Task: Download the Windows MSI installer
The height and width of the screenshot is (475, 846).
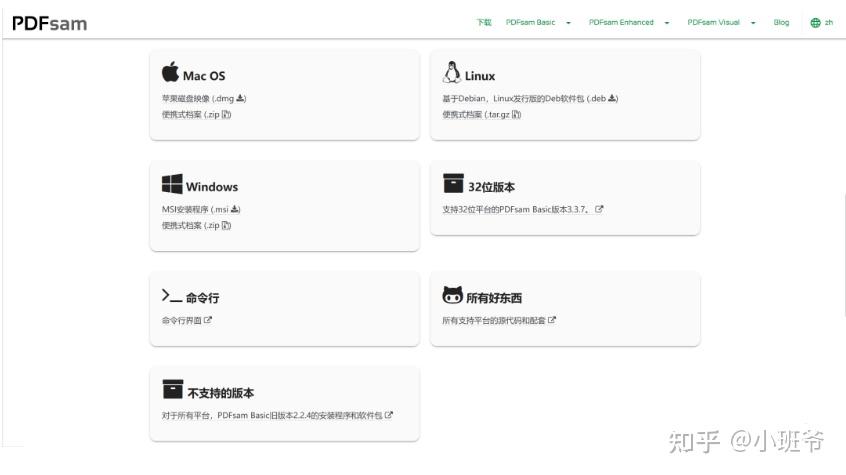Action: [x=201, y=209]
